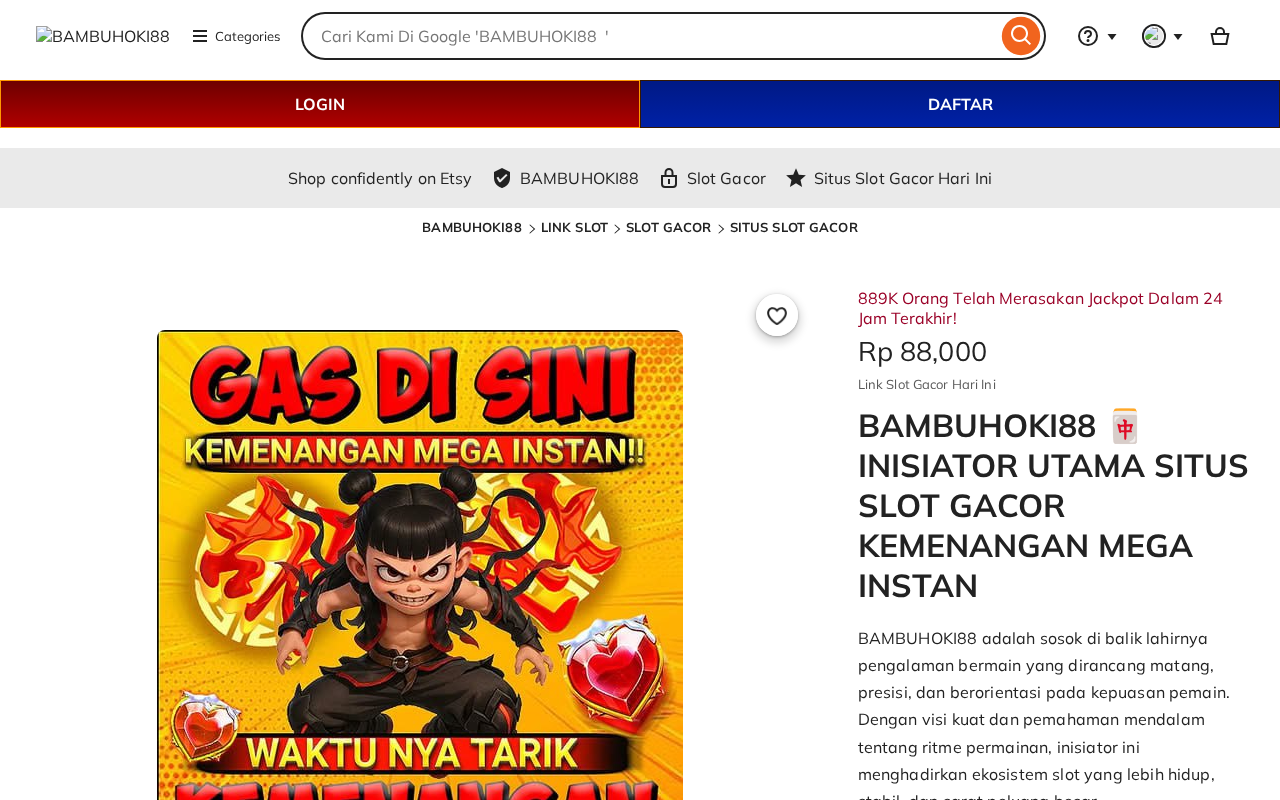1280x800 pixels.
Task: Open the account avatar dropdown
Action: 1162,36
